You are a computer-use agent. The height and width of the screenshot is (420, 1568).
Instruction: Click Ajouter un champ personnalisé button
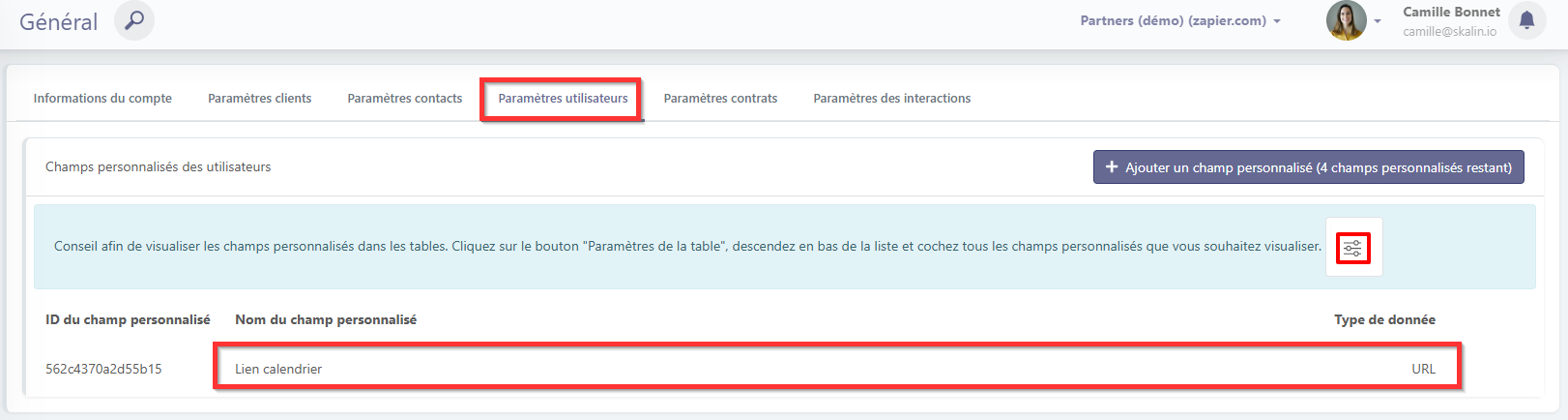pyautogui.click(x=1309, y=167)
